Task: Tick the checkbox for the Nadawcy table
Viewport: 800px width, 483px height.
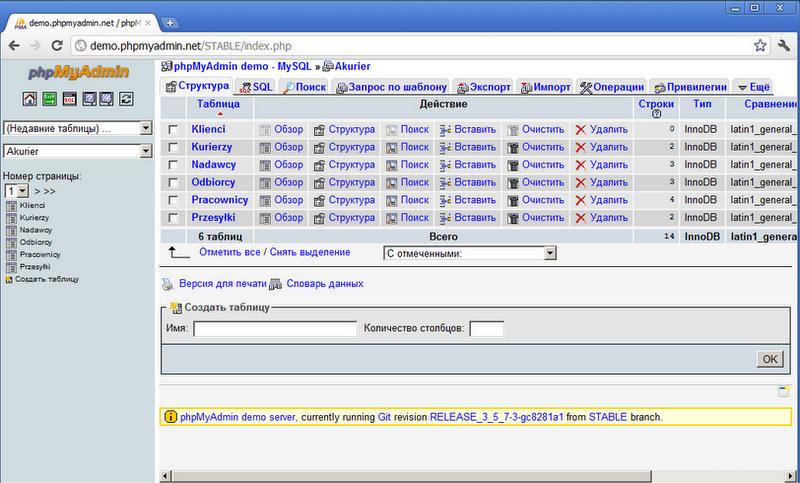Action: tap(173, 165)
